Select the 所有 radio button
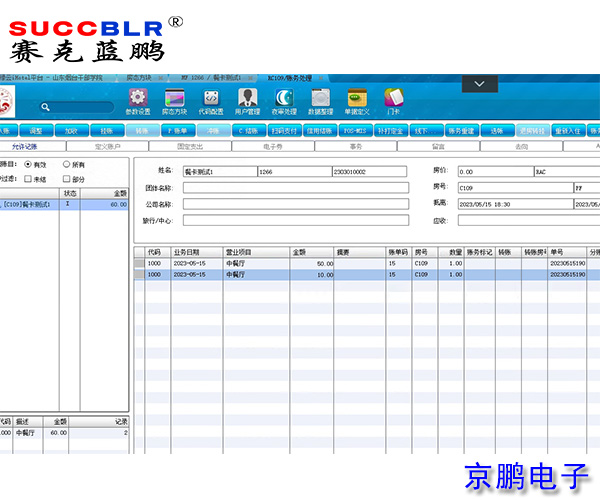Image resolution: width=600 pixels, height=500 pixels. pyautogui.click(x=67, y=164)
